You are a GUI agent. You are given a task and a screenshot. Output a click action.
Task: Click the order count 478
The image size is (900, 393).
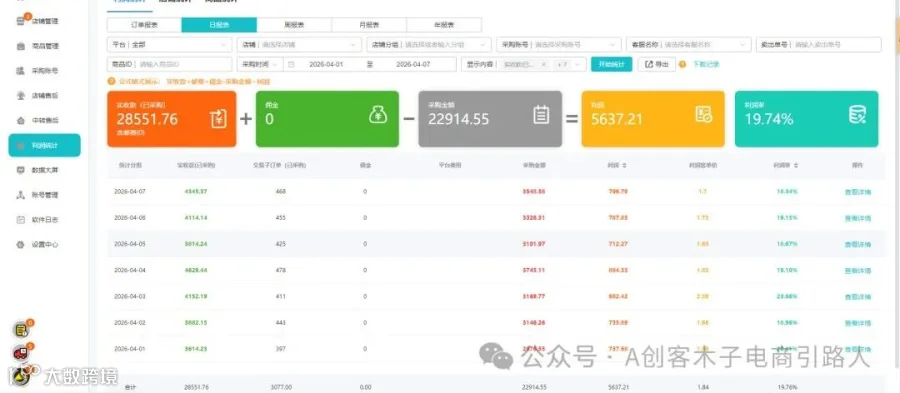281,270
